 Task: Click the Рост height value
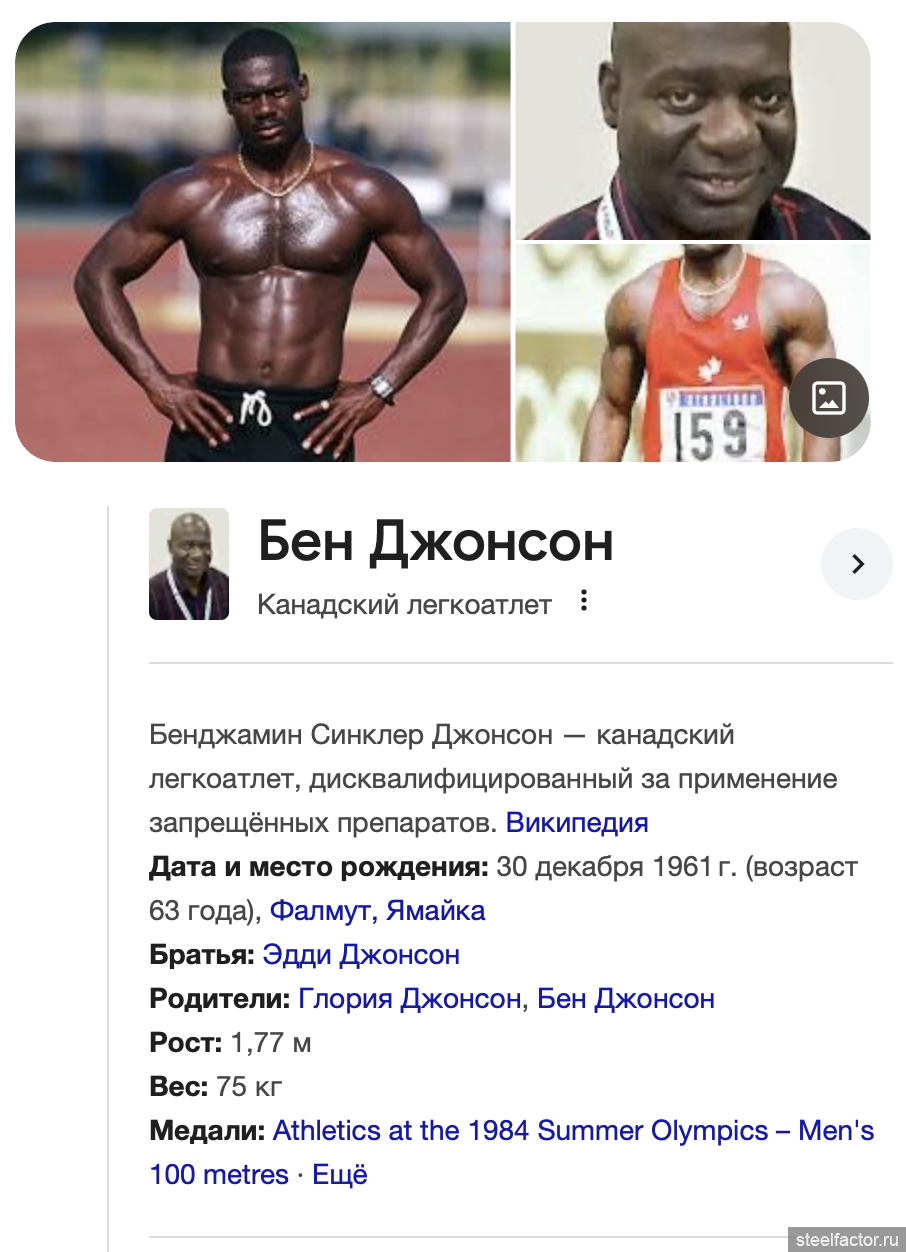pyautogui.click(x=271, y=1043)
